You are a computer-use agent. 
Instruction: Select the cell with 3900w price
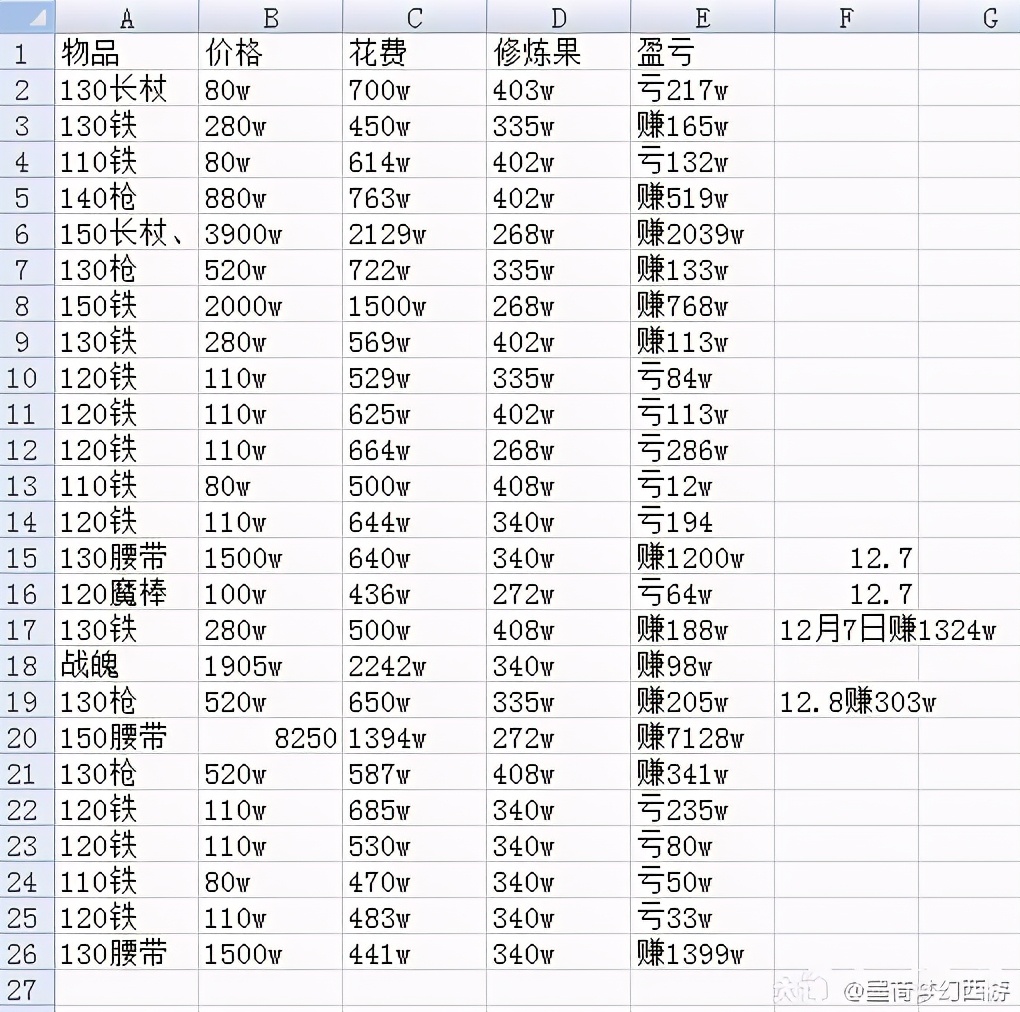[270, 233]
